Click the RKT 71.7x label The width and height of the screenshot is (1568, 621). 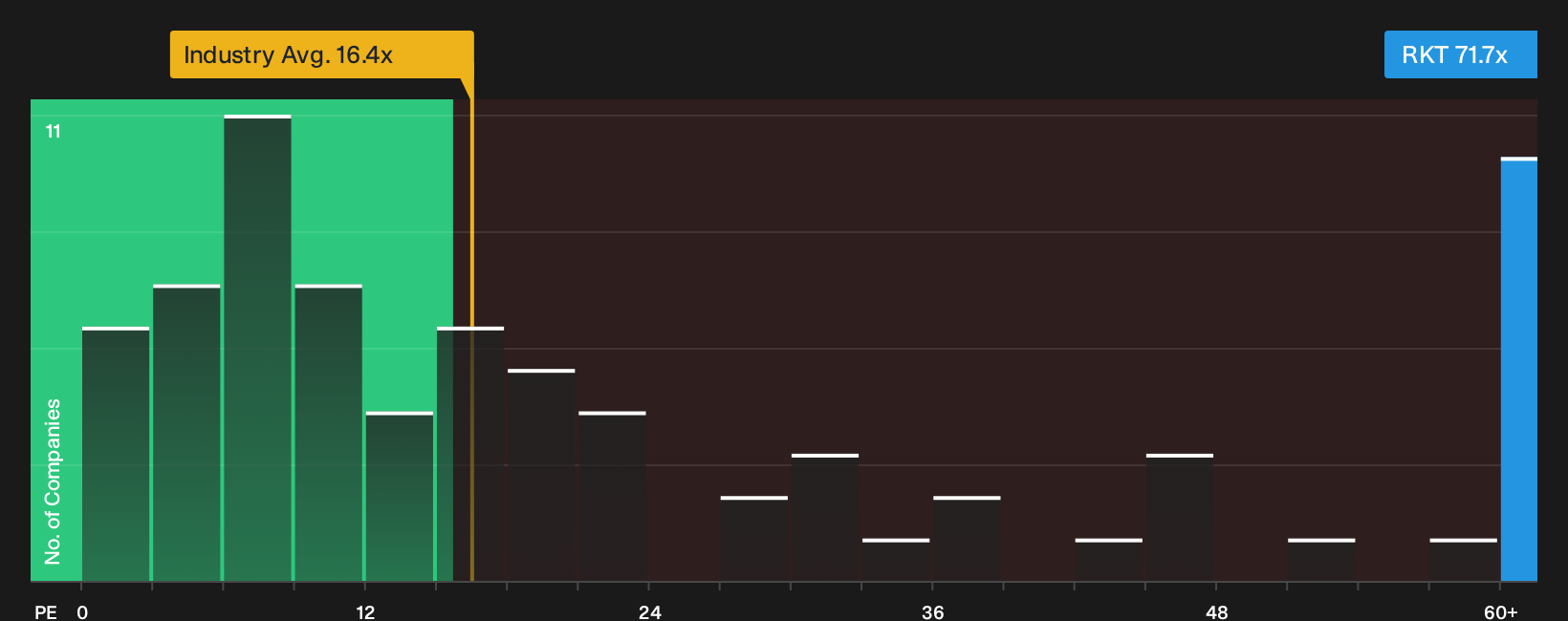(1460, 54)
